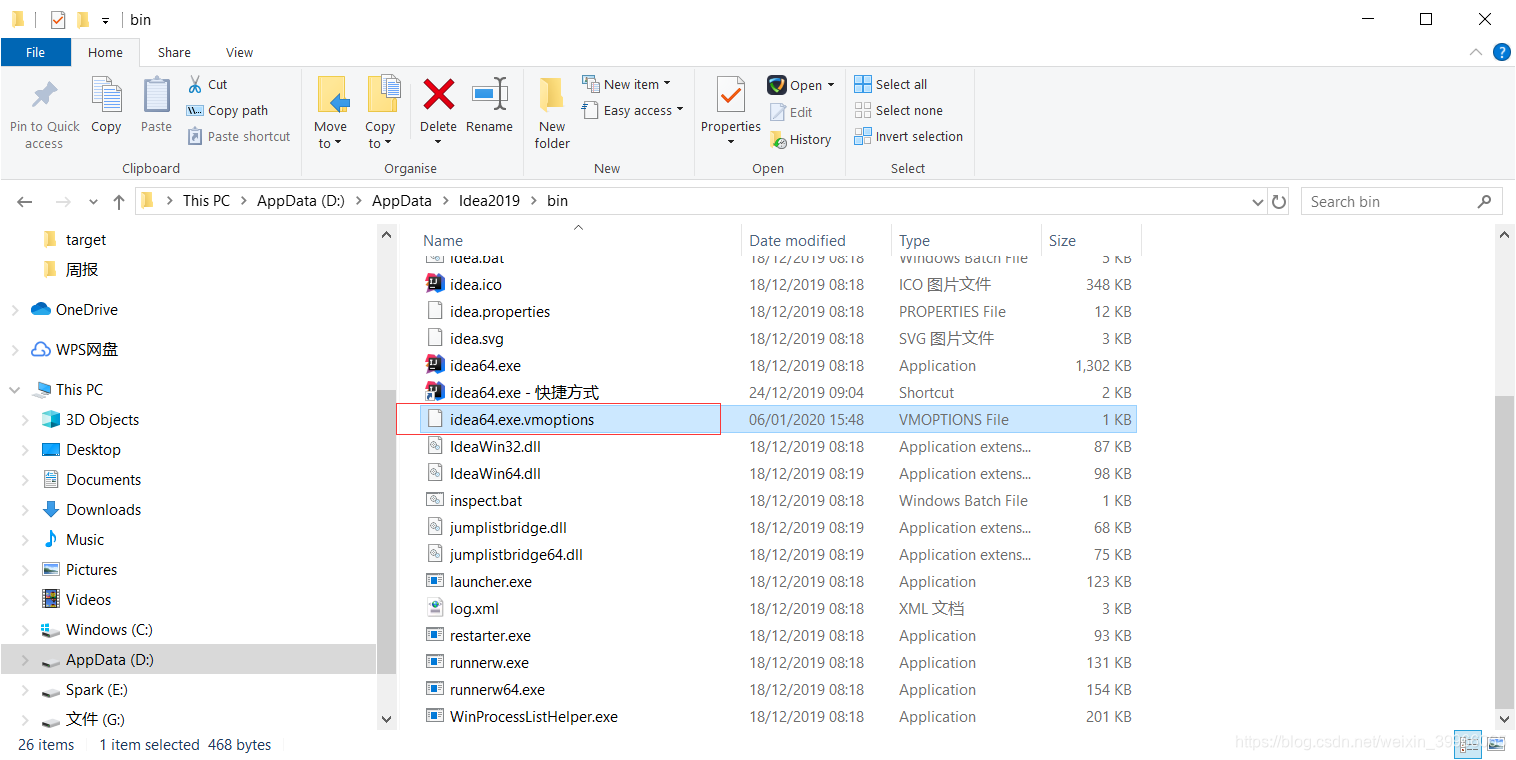1516x760 pixels.
Task: Open the idea64.exe file
Action: [x=484, y=365]
